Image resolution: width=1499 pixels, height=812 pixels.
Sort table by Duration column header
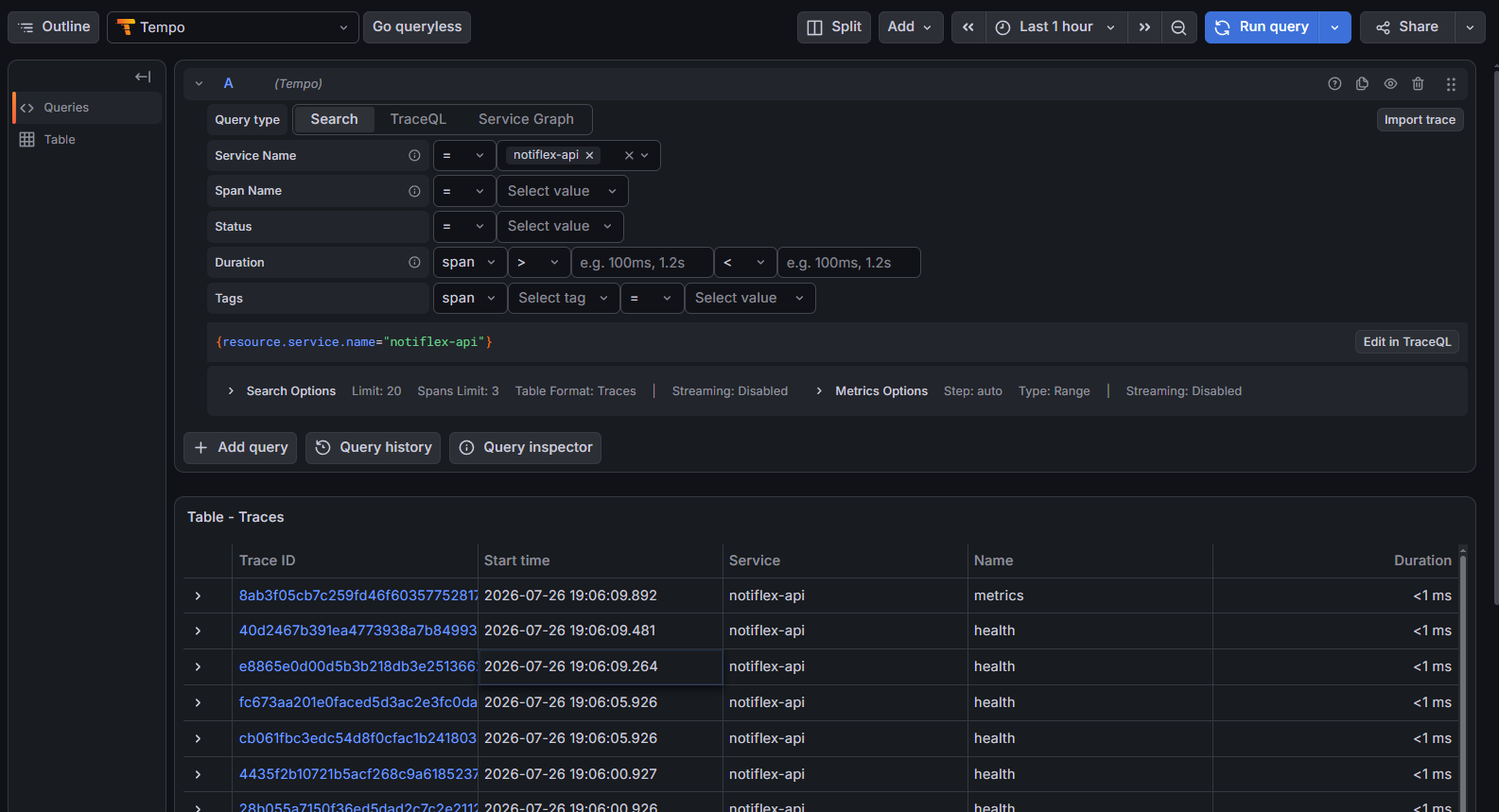[1422, 561]
